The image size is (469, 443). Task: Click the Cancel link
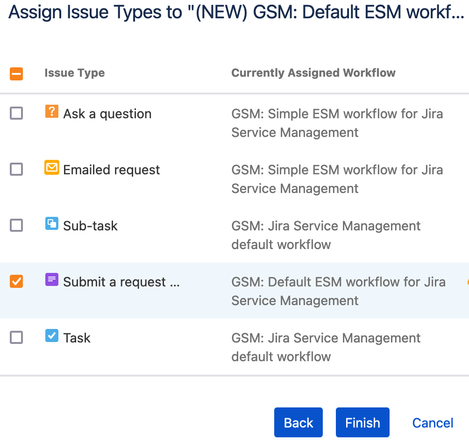coord(433,423)
